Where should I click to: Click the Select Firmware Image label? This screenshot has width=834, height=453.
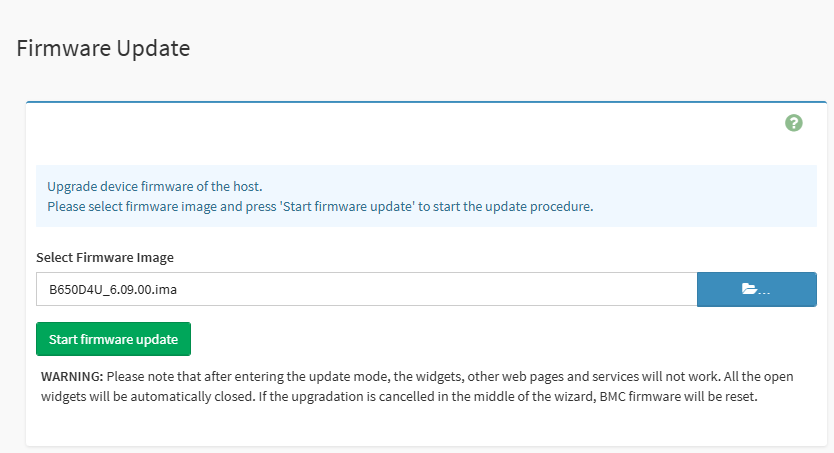[105, 257]
